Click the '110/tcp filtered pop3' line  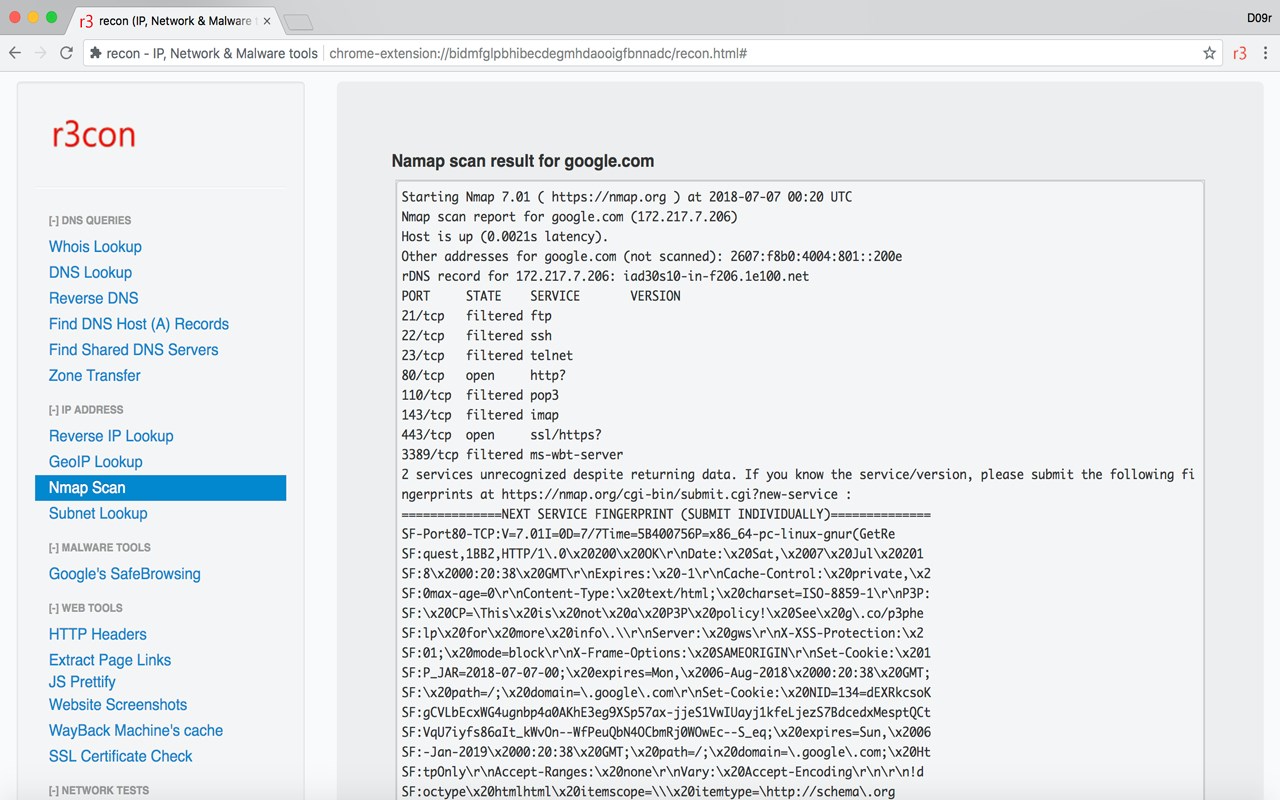(480, 395)
